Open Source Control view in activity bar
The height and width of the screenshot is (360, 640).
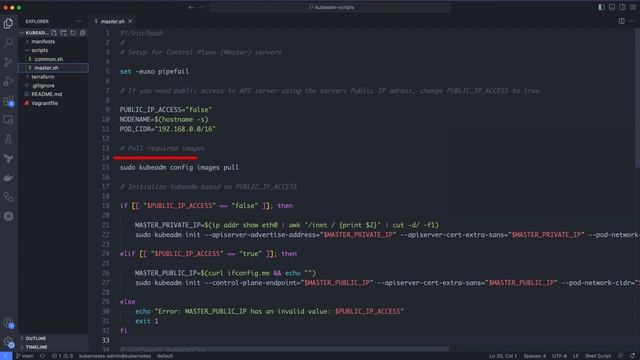tap(8, 62)
